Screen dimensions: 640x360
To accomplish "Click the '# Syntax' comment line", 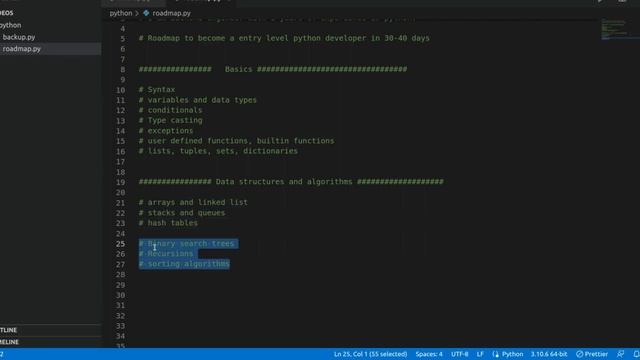I will (x=157, y=89).
